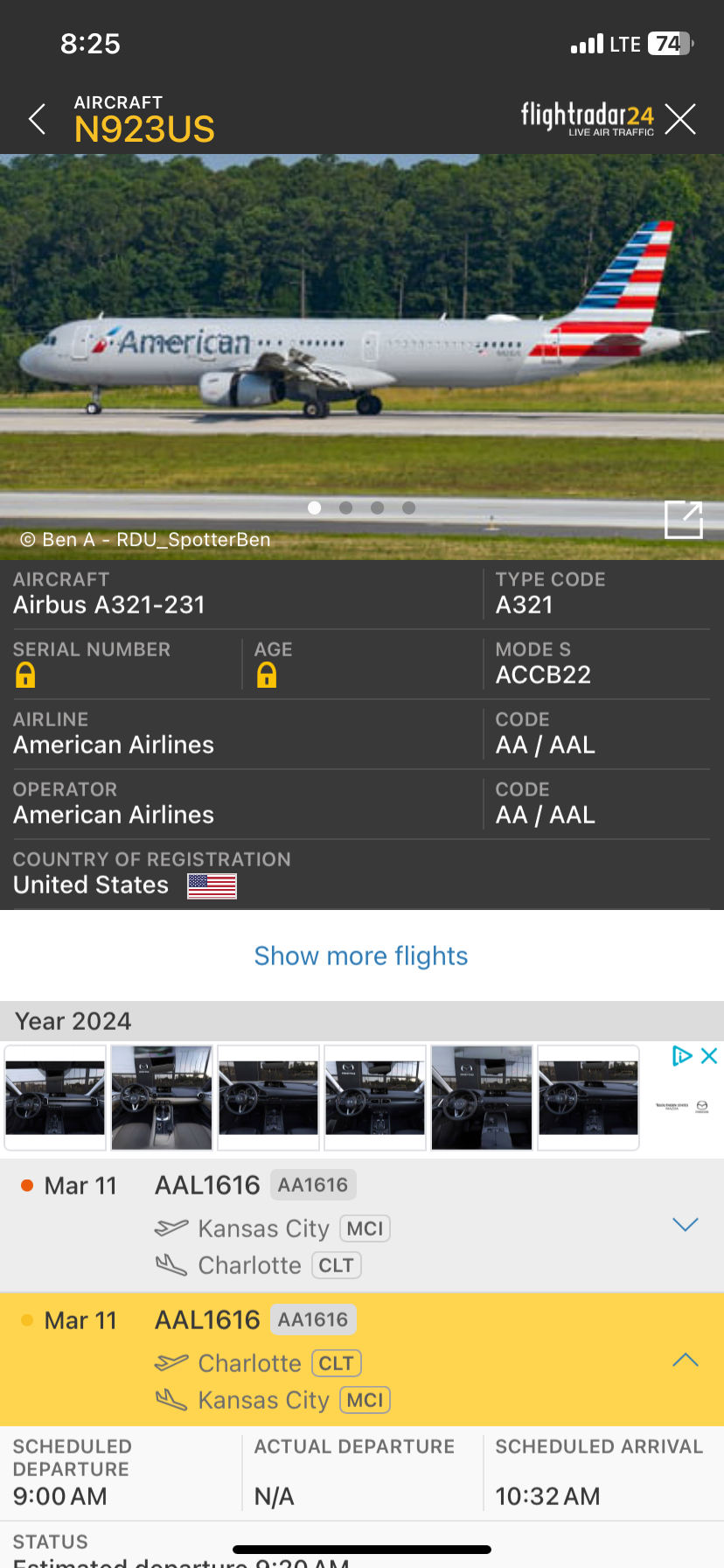Select the third photo page dot
This screenshot has height=1568, width=724.
(x=378, y=507)
